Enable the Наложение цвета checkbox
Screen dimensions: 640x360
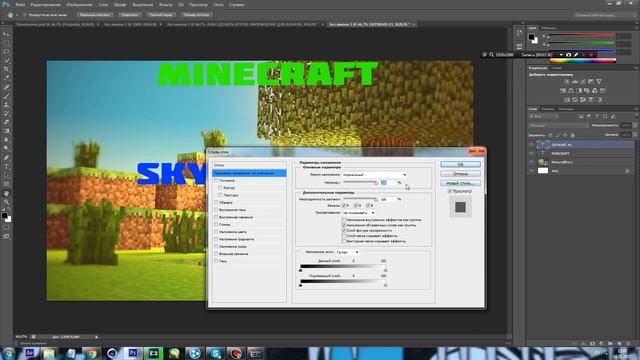(216, 232)
